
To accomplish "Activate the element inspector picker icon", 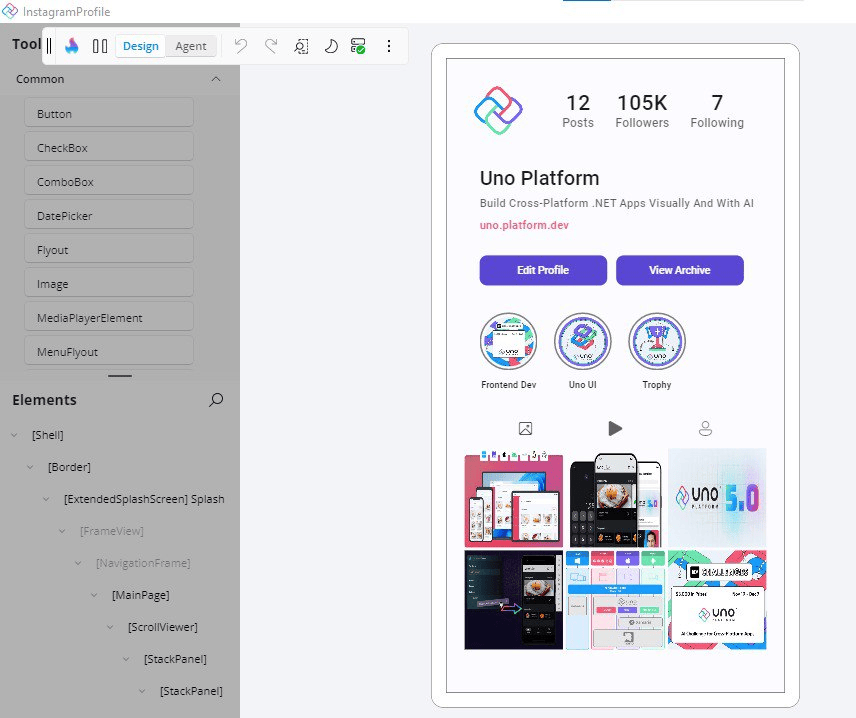I will click(x=303, y=46).
